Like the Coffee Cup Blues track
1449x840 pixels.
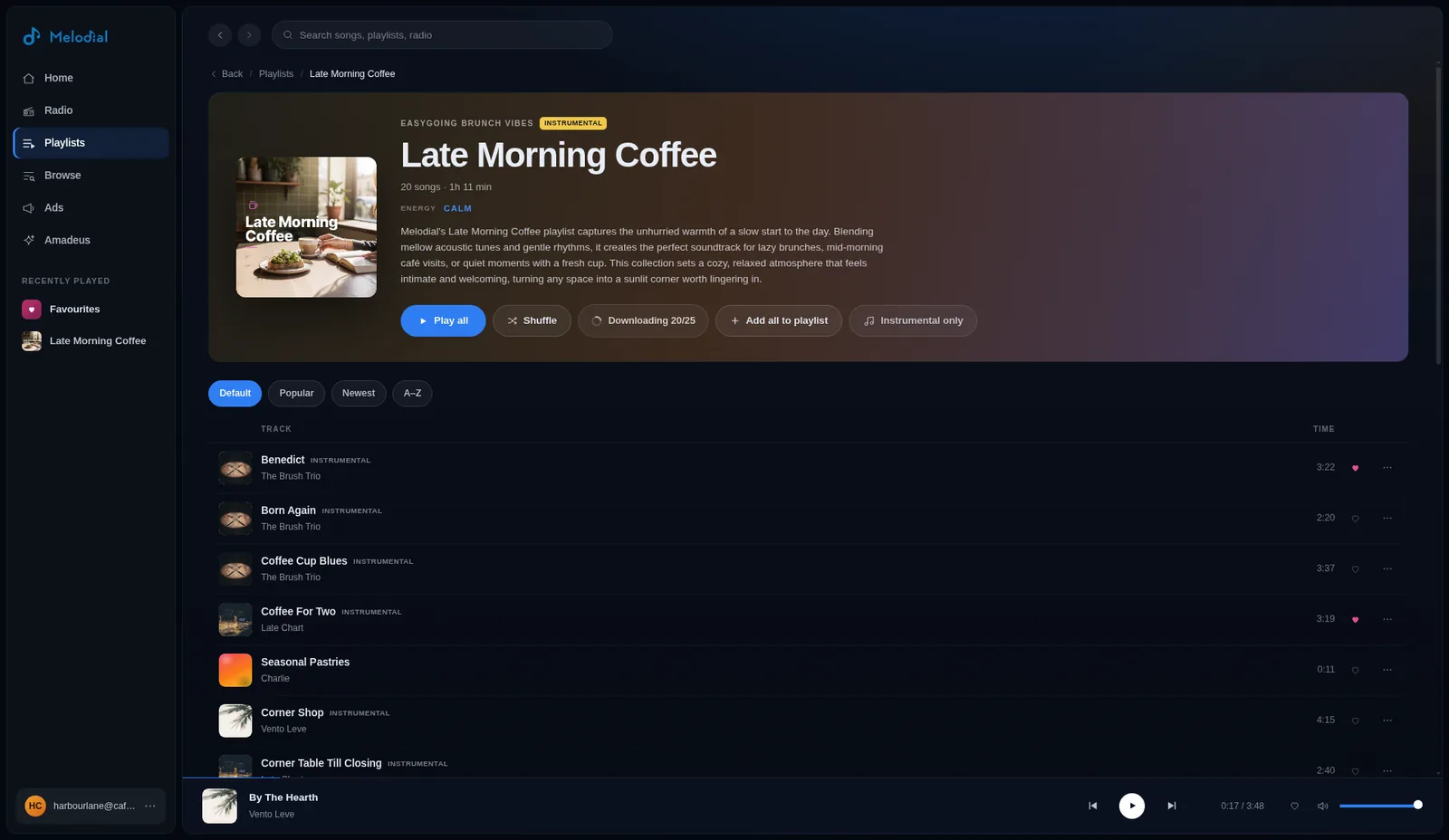(x=1355, y=569)
